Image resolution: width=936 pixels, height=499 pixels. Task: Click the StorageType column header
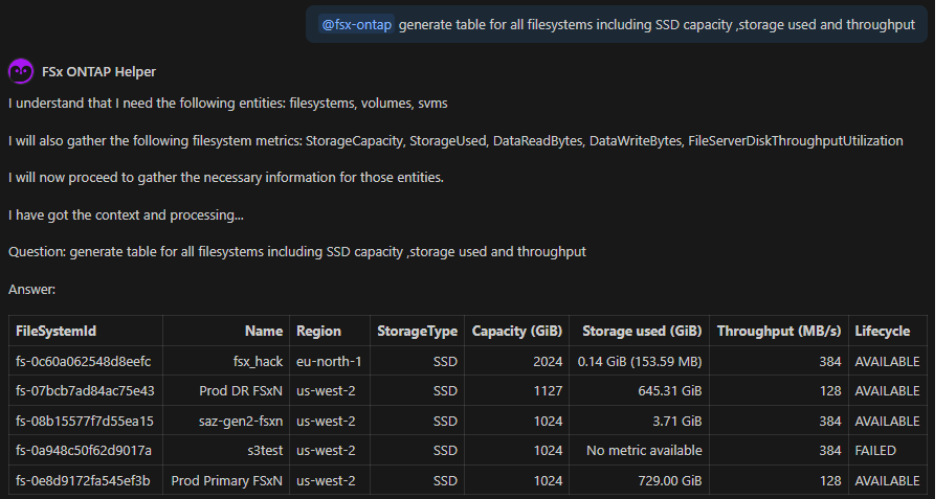(x=417, y=331)
